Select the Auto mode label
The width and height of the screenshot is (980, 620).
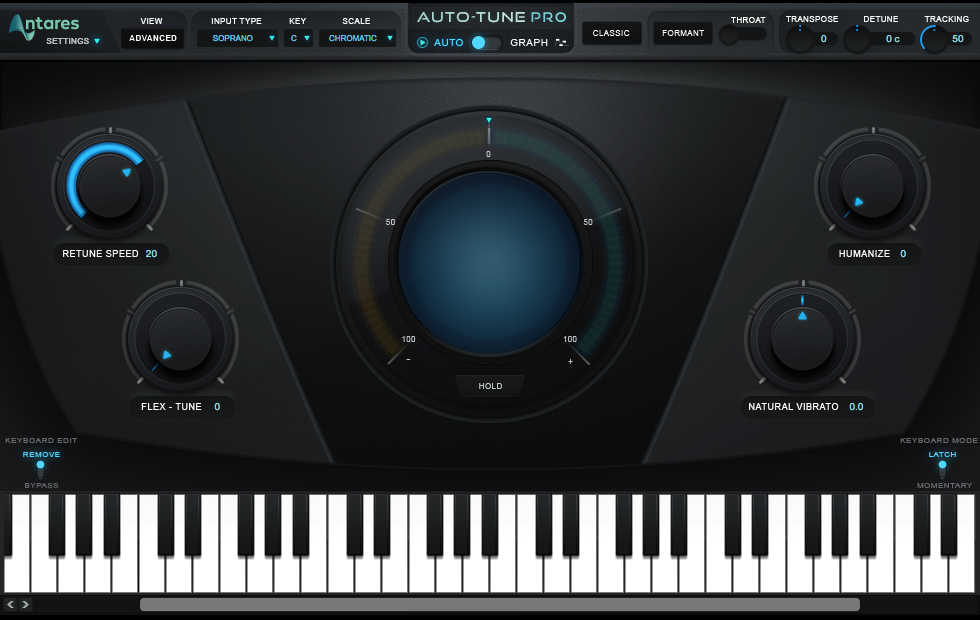pos(449,42)
